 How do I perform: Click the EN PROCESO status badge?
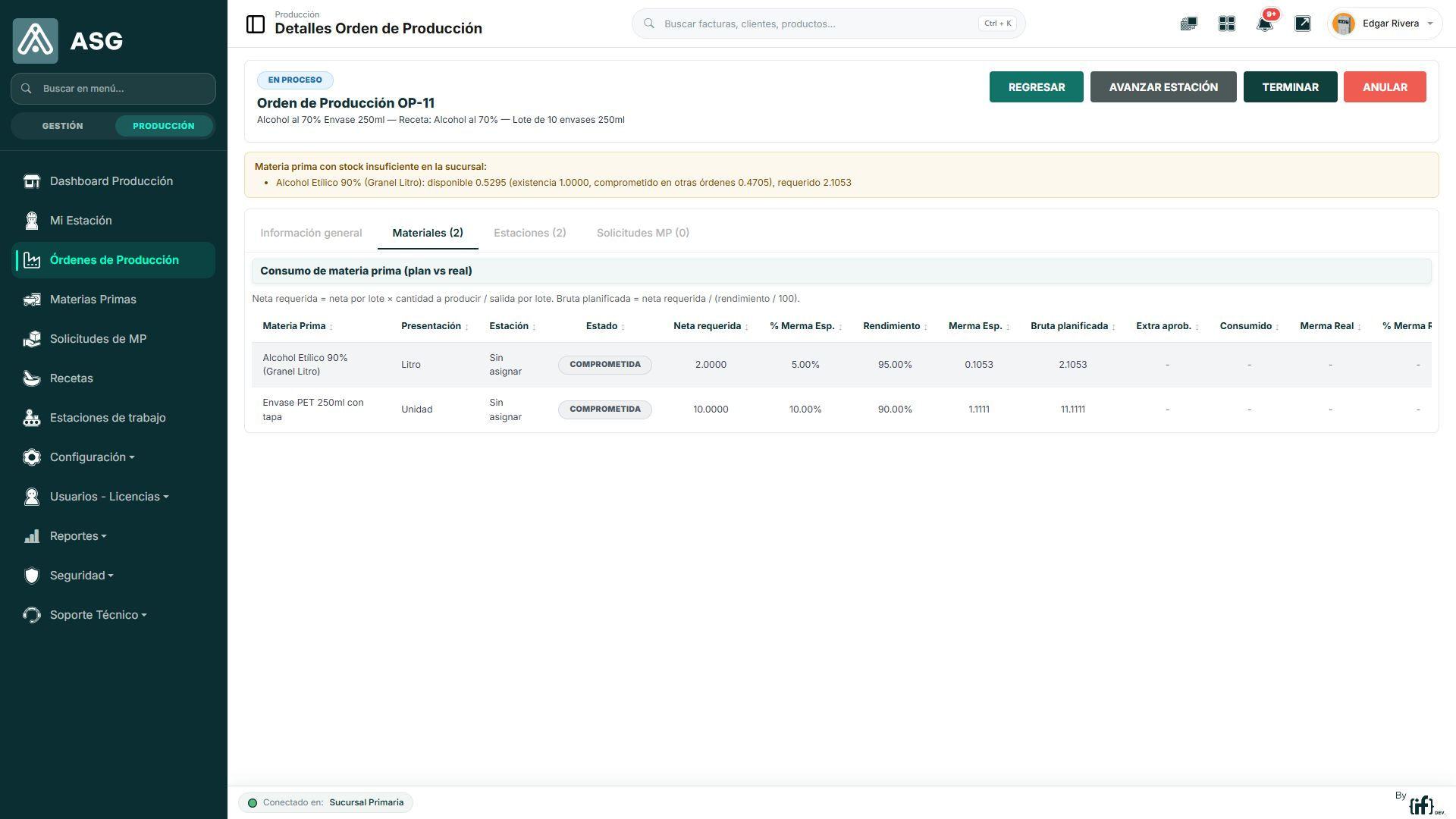tap(295, 80)
